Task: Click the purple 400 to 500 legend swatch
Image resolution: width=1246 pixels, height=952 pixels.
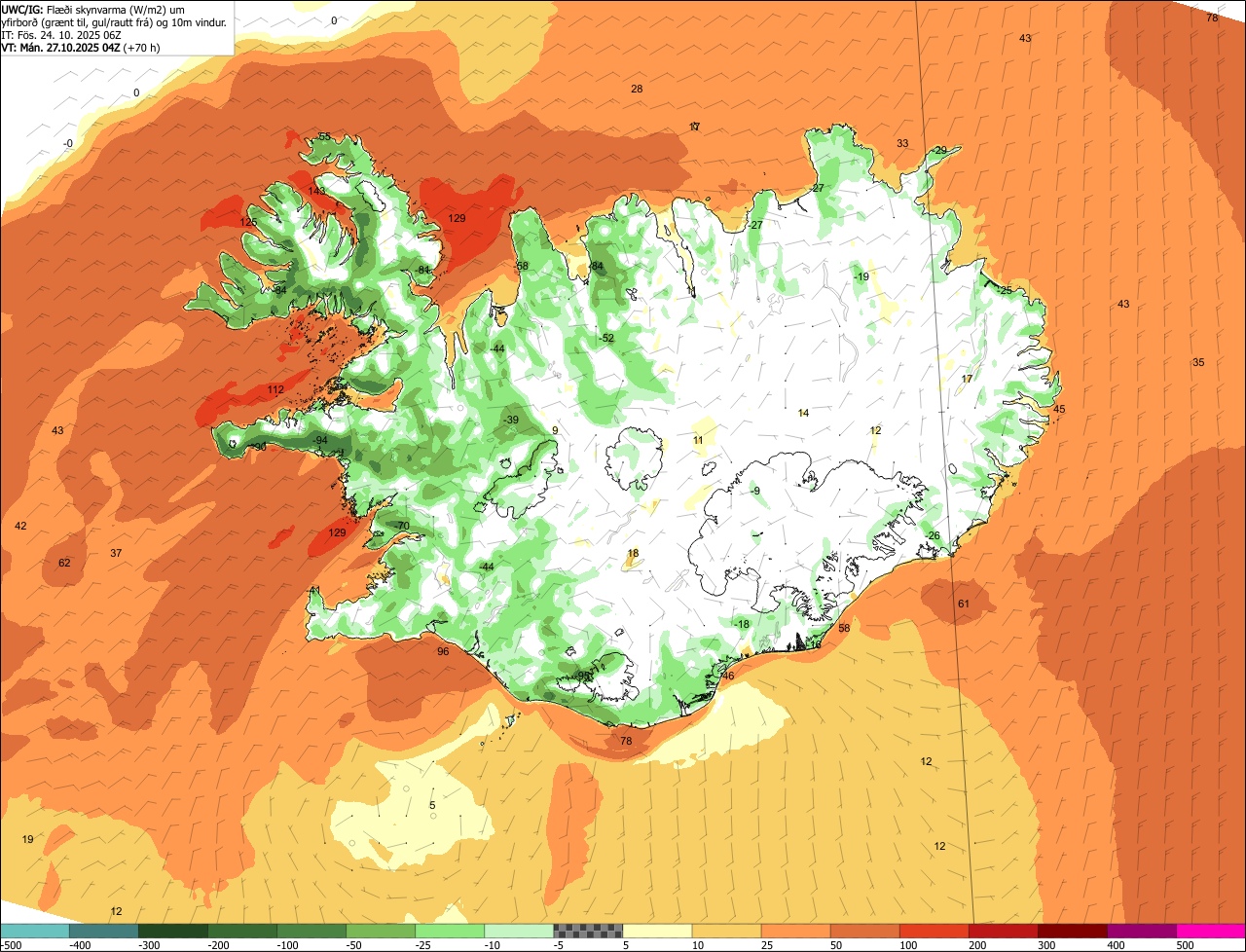Action: pos(1141,931)
